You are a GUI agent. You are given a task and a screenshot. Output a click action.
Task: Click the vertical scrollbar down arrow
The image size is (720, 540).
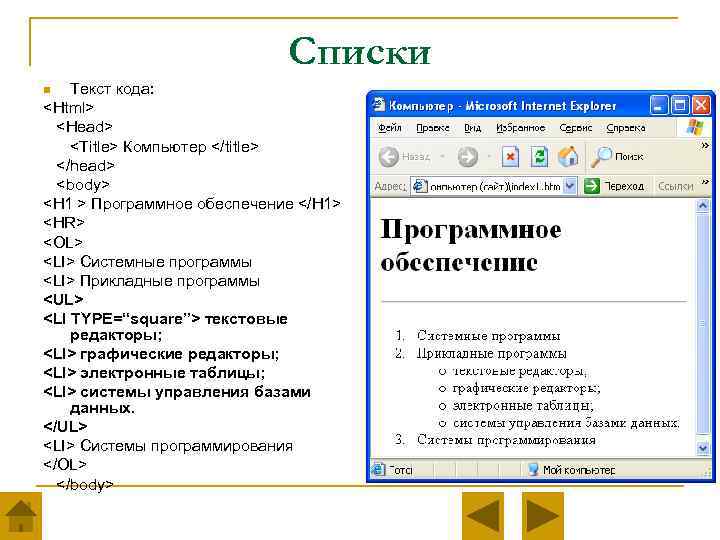click(703, 447)
